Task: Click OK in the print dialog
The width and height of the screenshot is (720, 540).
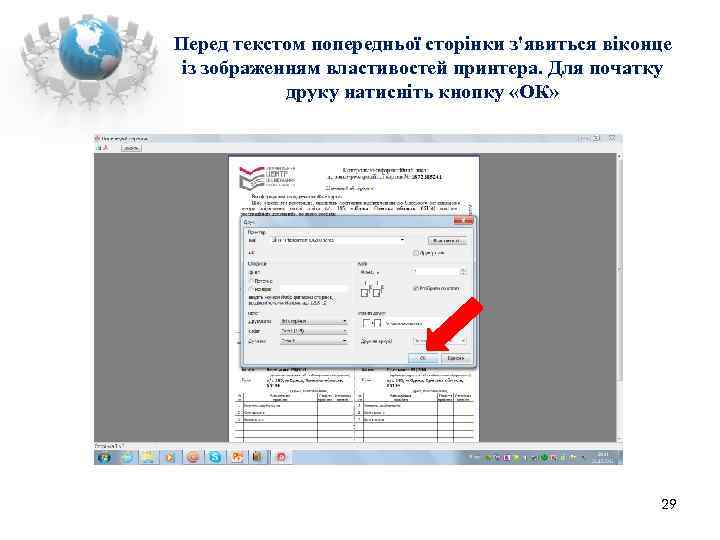Action: pos(423,358)
